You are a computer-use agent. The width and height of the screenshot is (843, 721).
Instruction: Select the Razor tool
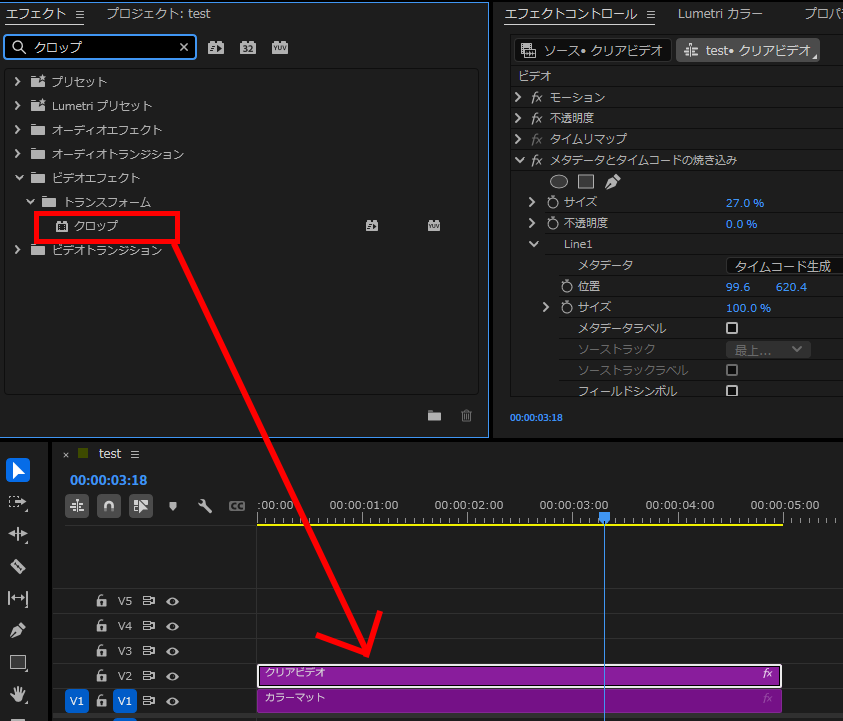pos(18,566)
